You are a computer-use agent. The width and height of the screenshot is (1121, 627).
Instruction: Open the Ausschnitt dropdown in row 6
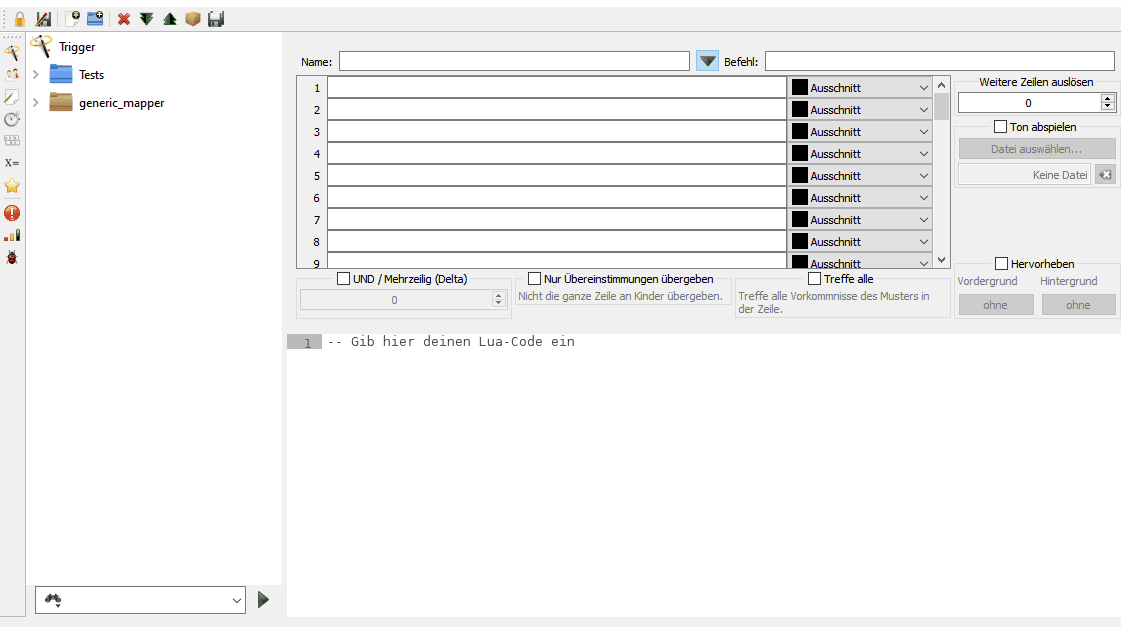click(x=859, y=197)
